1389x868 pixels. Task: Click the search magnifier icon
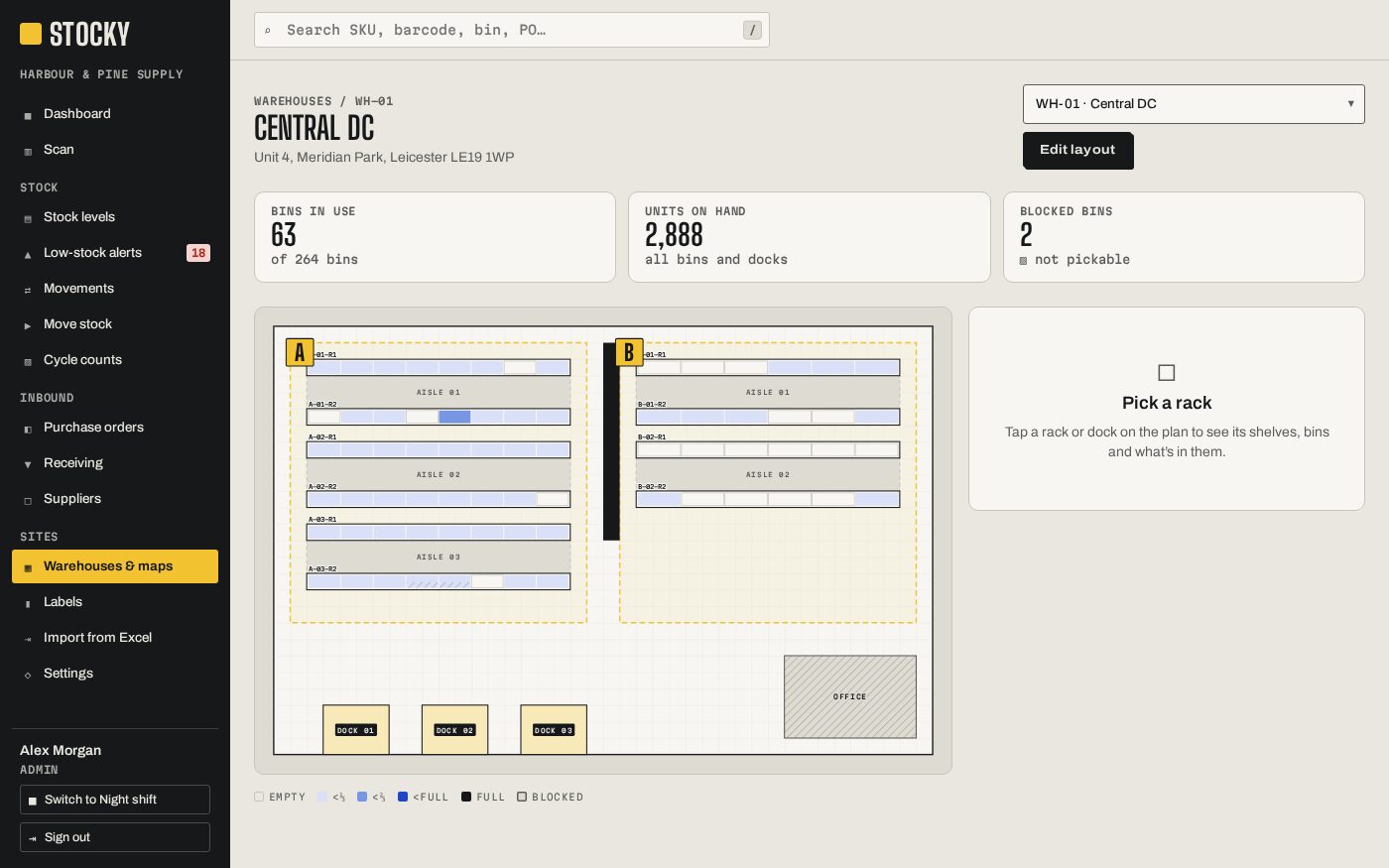click(268, 31)
